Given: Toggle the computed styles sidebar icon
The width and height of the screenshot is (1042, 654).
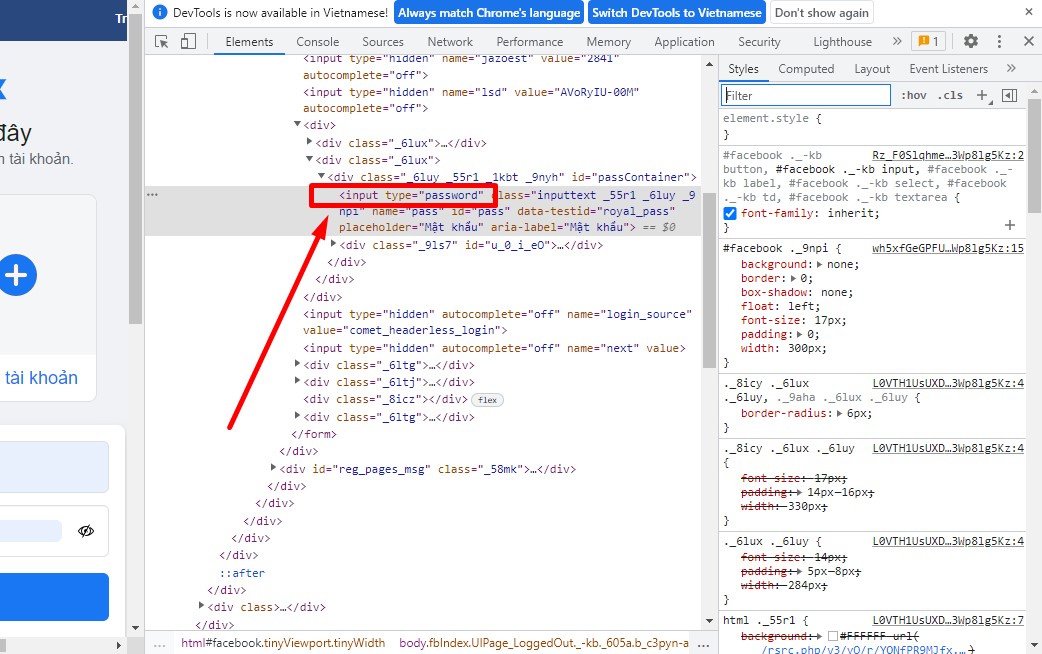Looking at the screenshot, I should pos(1009,96).
